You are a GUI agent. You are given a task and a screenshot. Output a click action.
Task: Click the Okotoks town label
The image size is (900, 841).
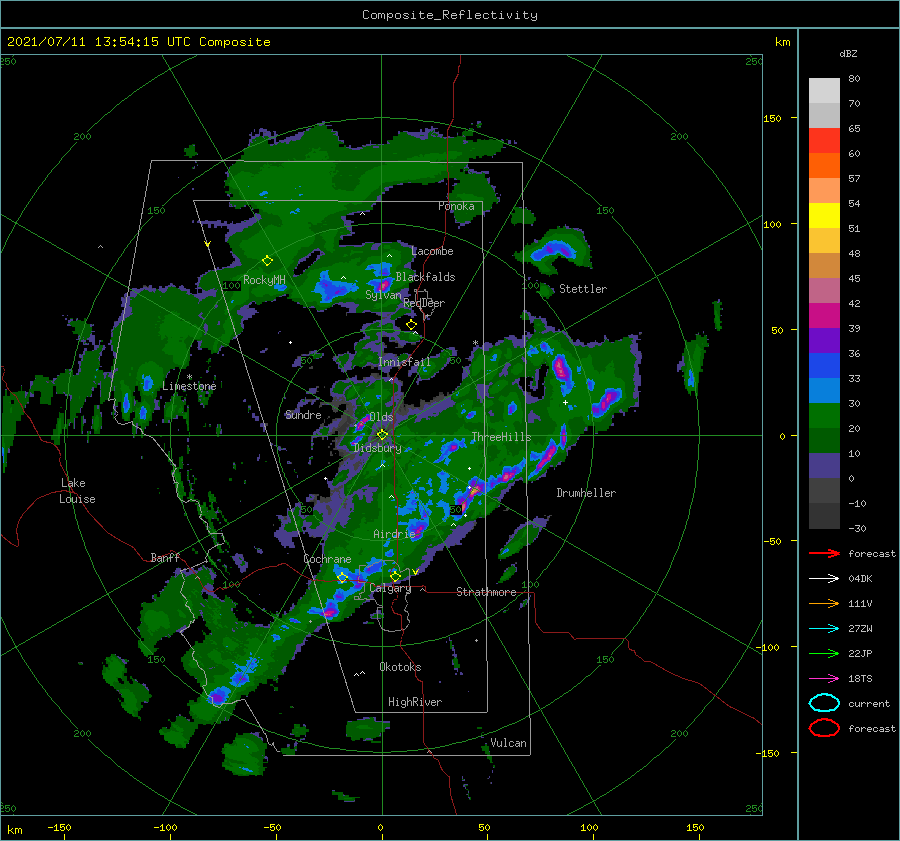pyautogui.click(x=400, y=667)
